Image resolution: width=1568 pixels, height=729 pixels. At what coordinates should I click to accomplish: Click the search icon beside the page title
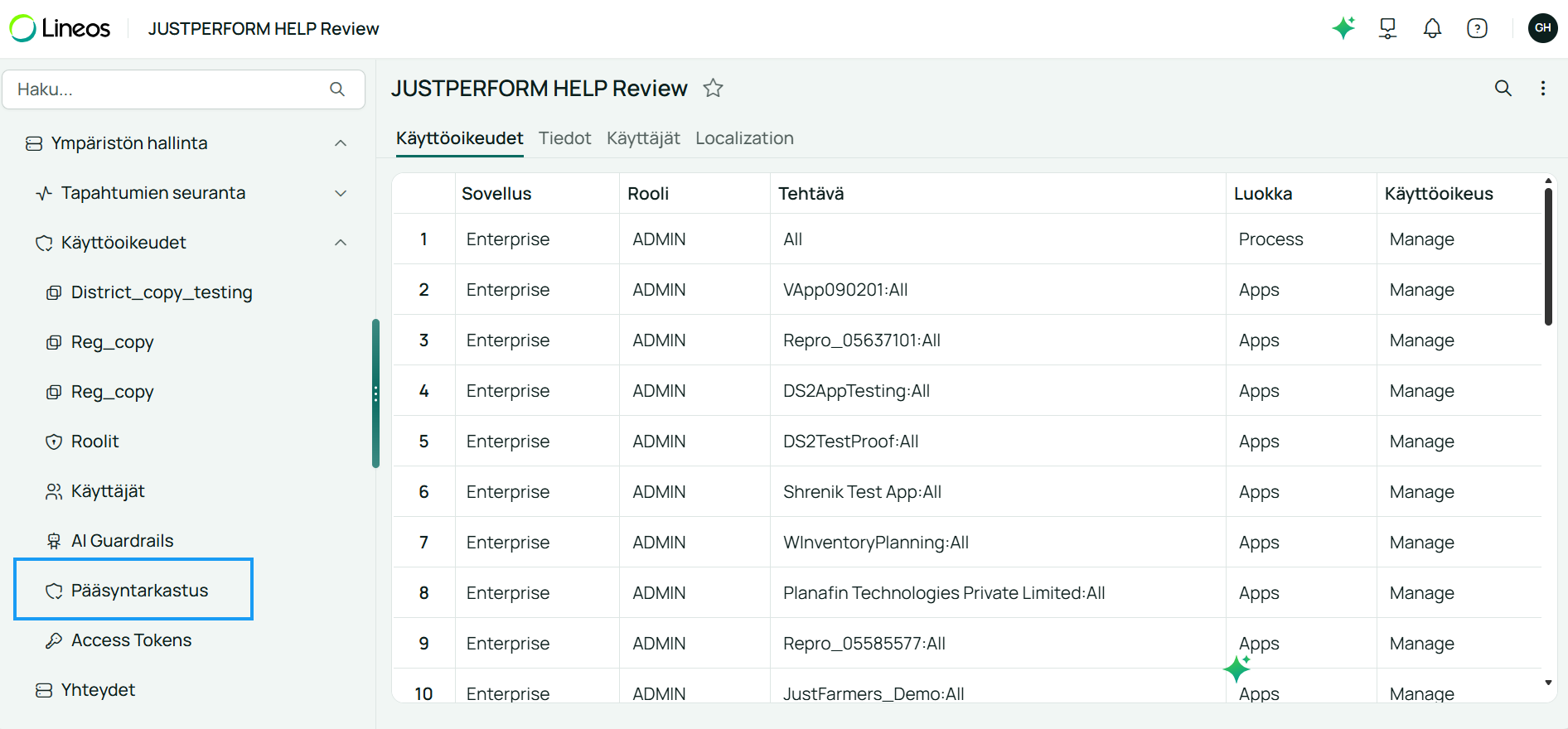tap(1503, 88)
